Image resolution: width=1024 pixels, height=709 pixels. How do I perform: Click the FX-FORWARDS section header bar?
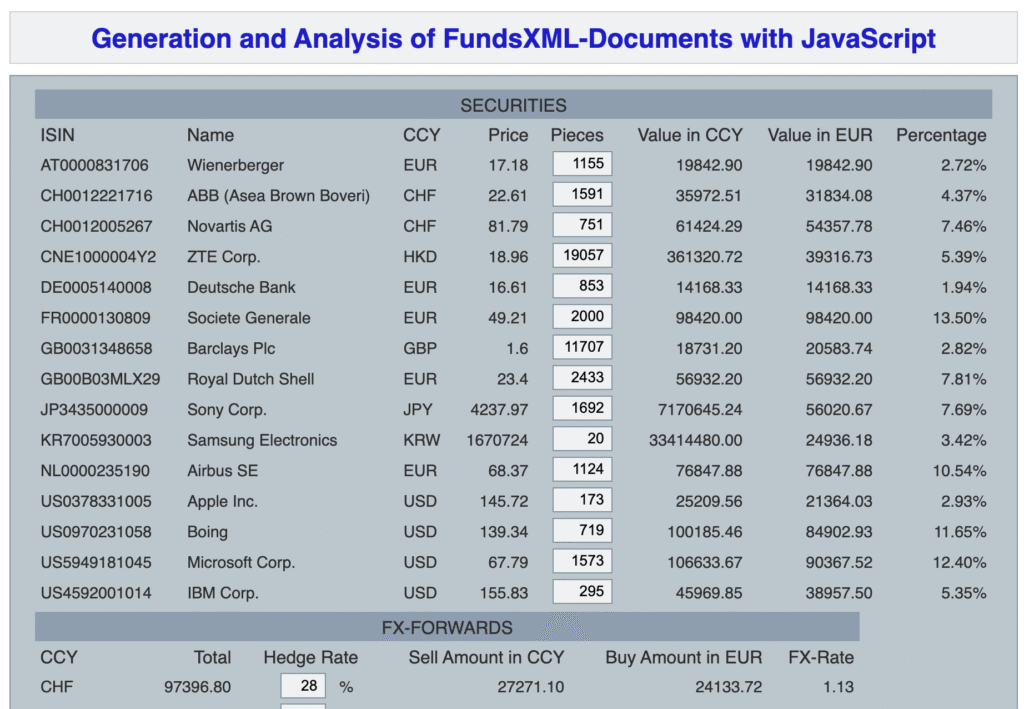coord(447,628)
